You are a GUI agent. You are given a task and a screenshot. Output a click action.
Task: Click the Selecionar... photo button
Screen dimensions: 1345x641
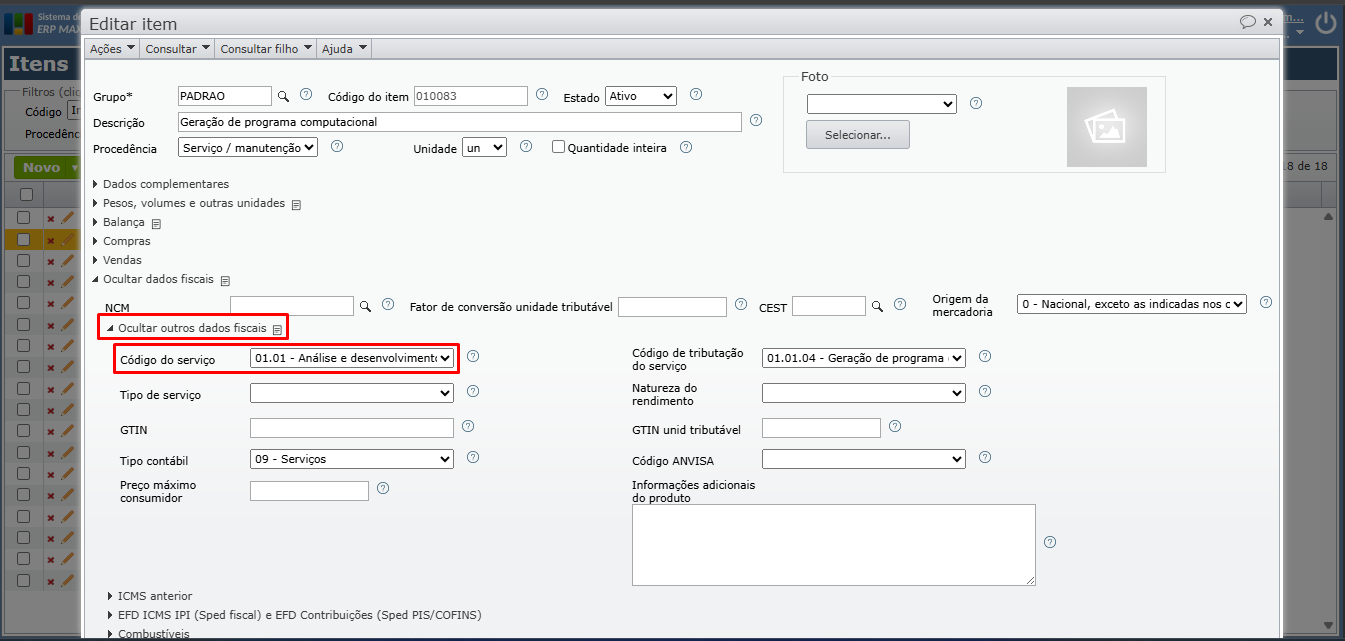[858, 135]
